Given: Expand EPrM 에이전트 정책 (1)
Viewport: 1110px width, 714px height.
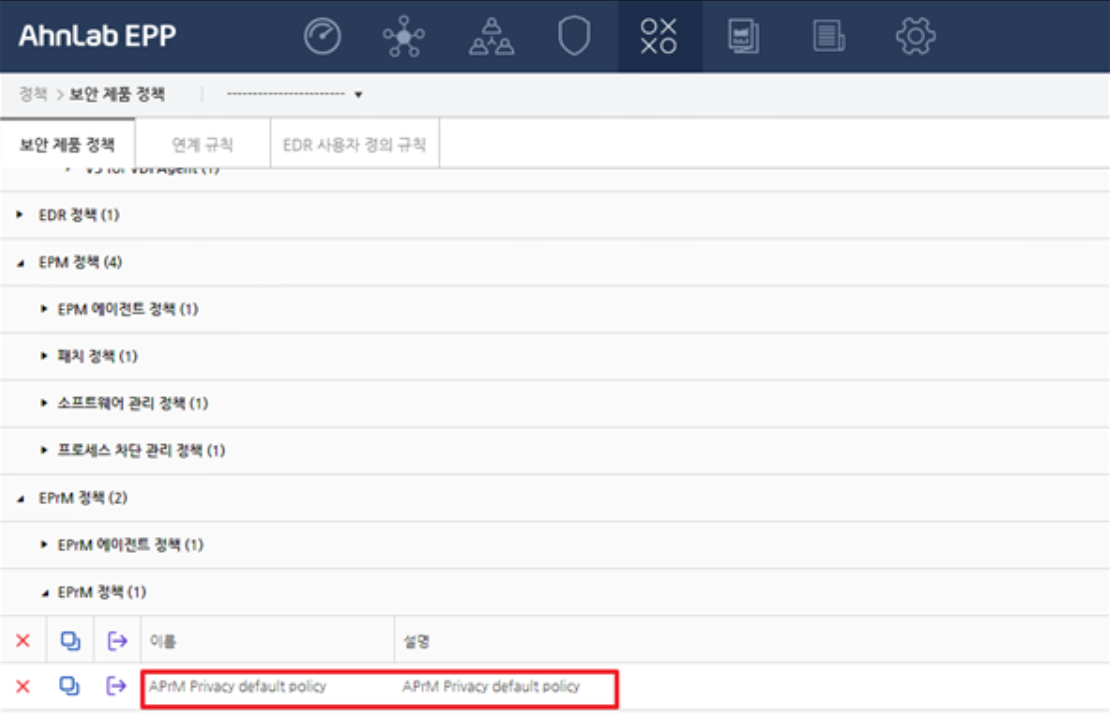Looking at the screenshot, I should [x=44, y=545].
